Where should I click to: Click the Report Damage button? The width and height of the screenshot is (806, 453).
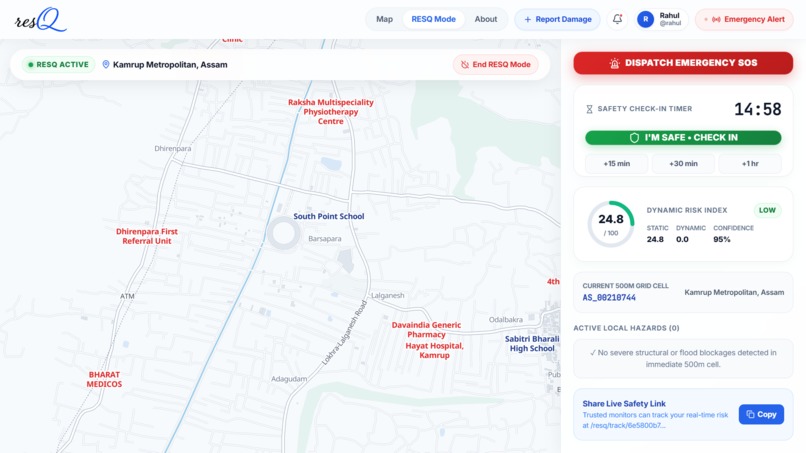coord(557,20)
